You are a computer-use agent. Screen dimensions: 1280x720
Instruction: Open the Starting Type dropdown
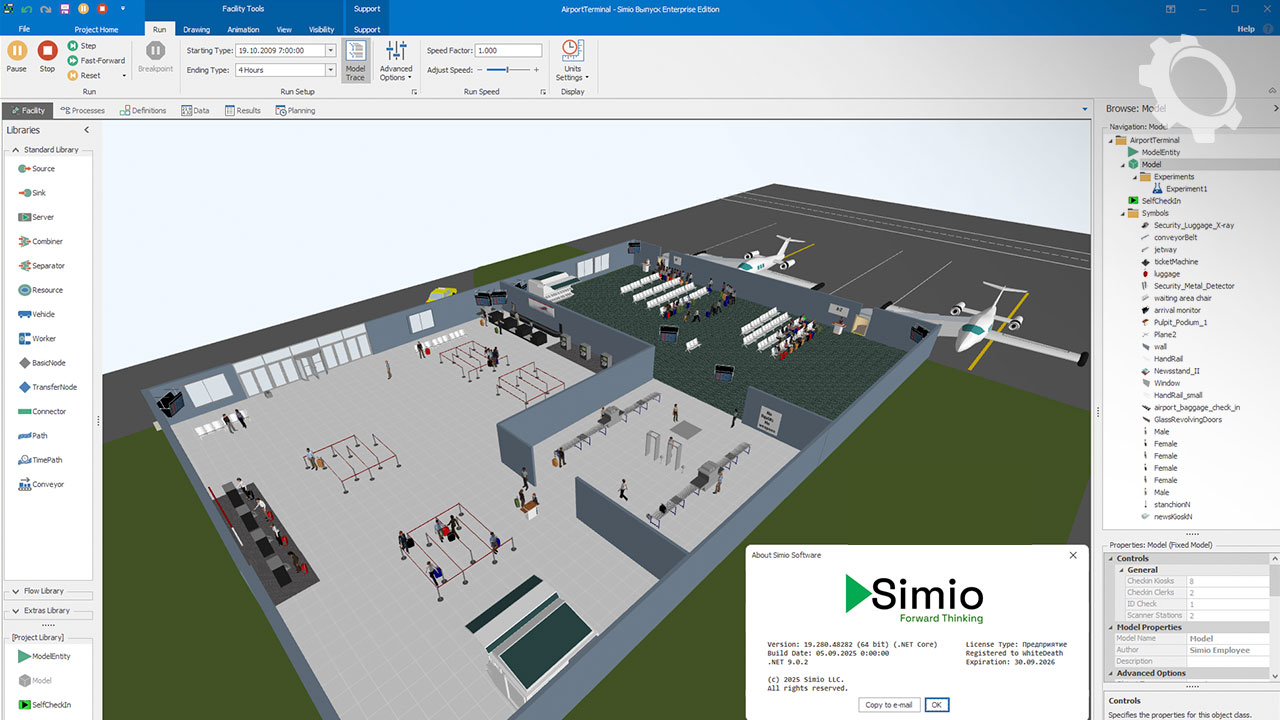[330, 50]
